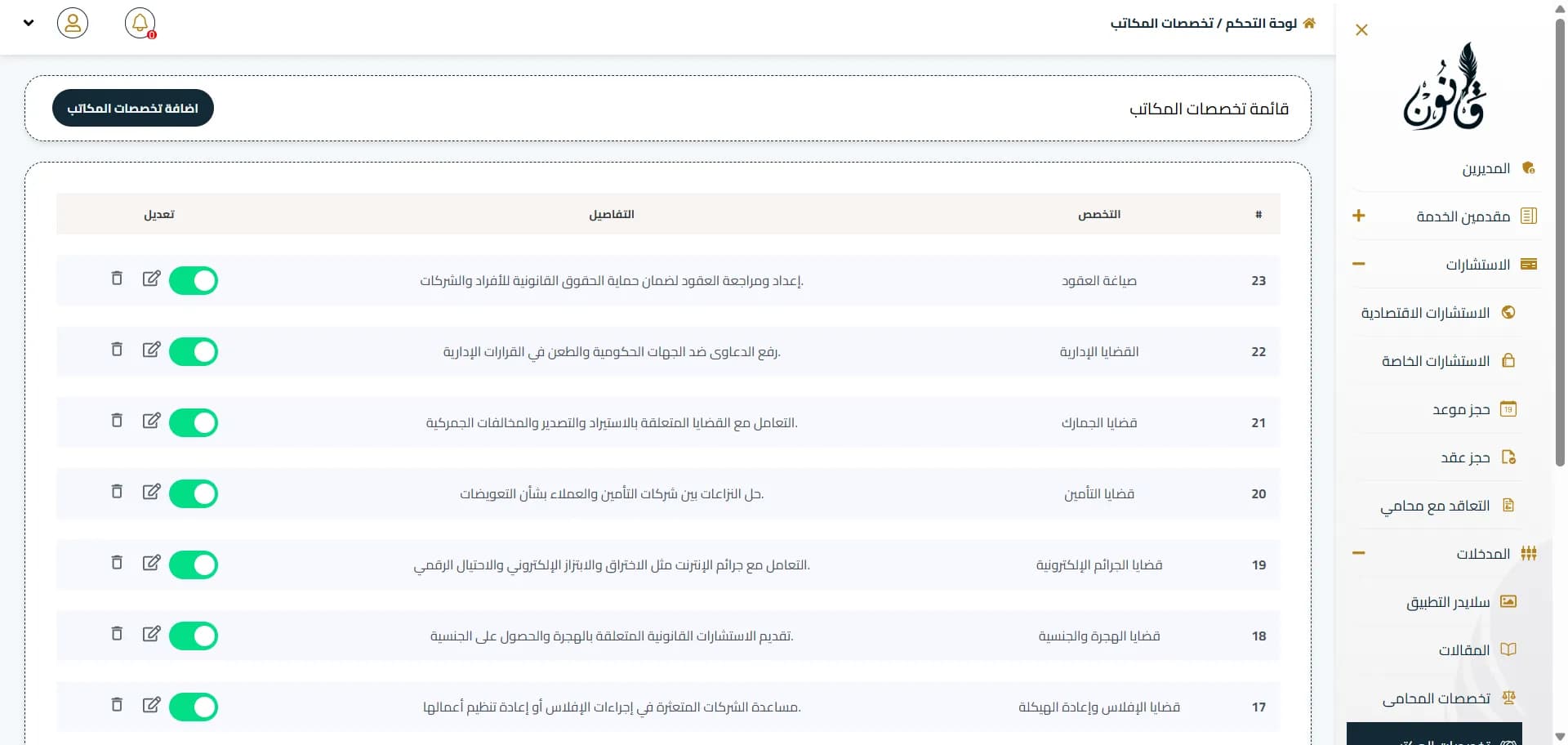Viewport: 1568px width, 745px height.
Task: Click the scales icon for تخصصات المحامى
Action: [x=1508, y=698]
